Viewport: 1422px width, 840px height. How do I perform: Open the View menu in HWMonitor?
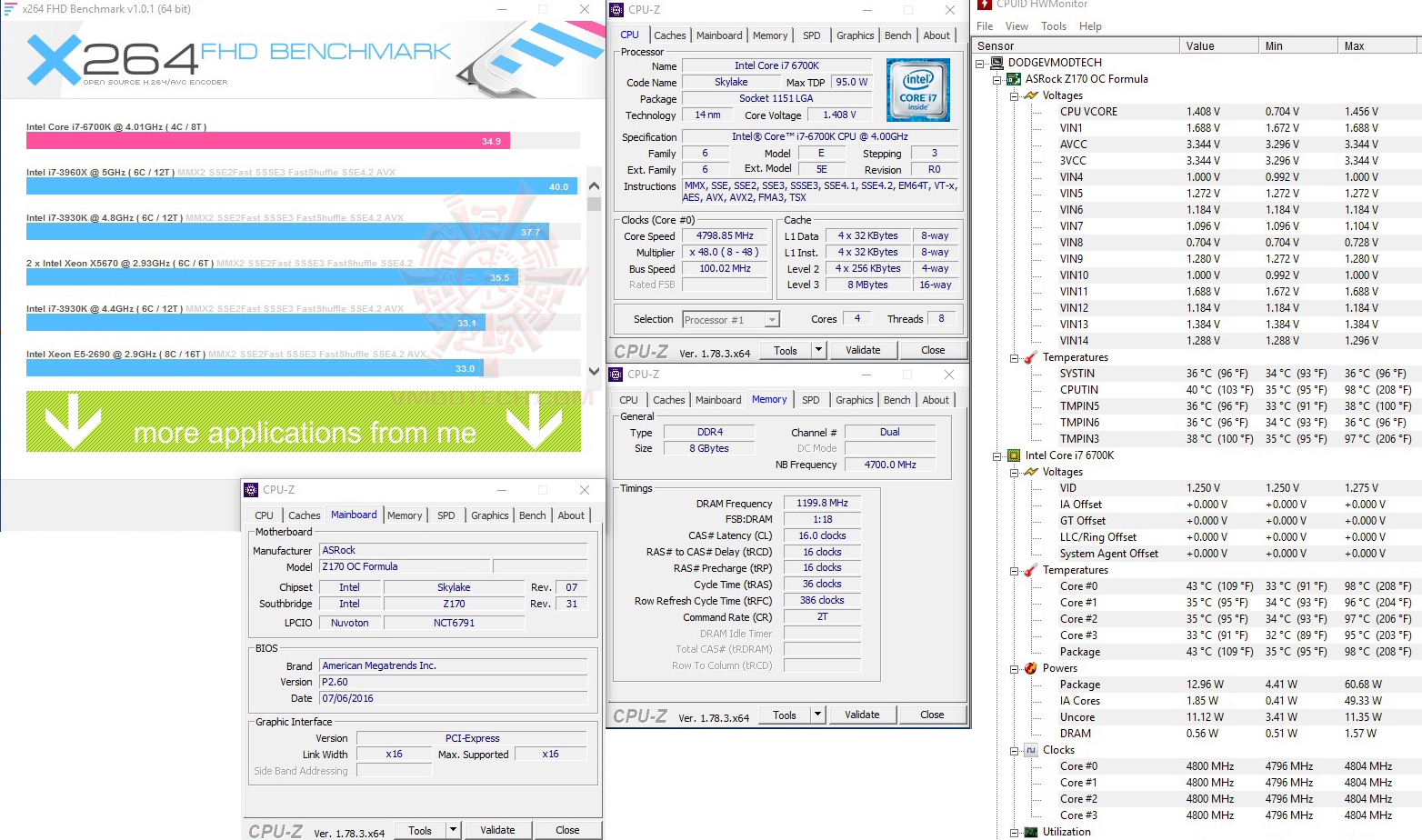pyautogui.click(x=1016, y=25)
